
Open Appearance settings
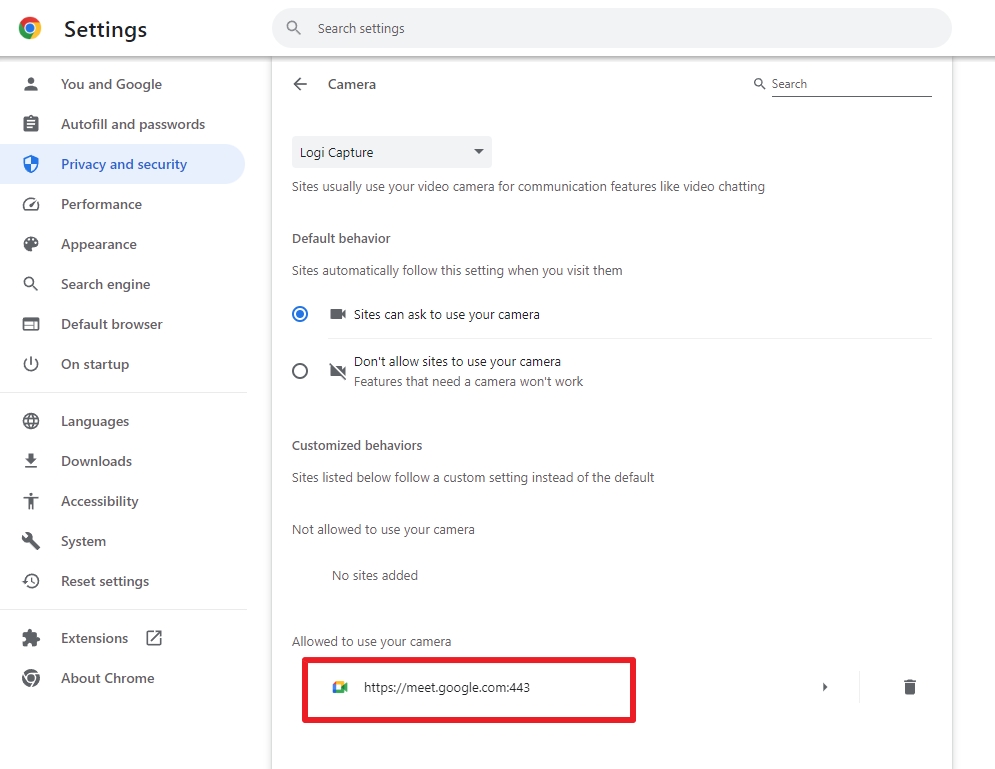click(98, 244)
